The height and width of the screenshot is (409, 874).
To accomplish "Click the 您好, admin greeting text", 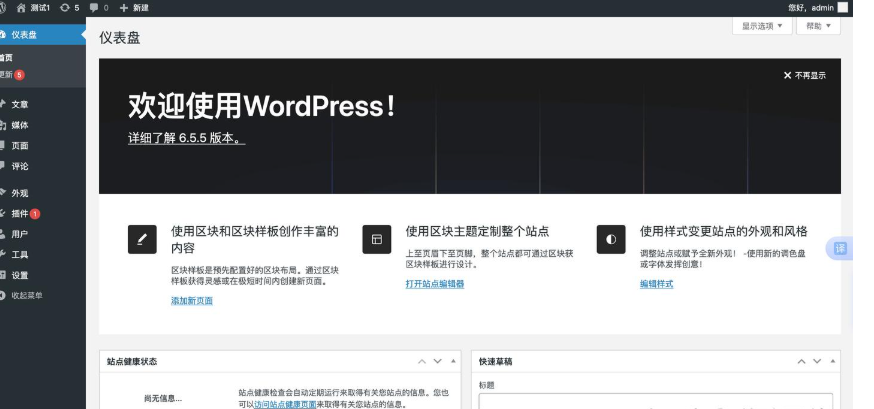I will (x=811, y=8).
